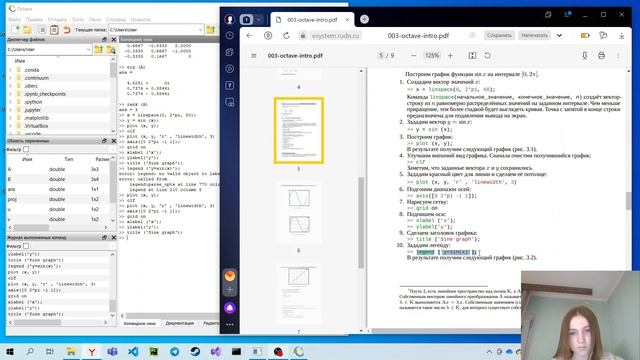Open the Правка menu in Octave

click(x=34, y=20)
